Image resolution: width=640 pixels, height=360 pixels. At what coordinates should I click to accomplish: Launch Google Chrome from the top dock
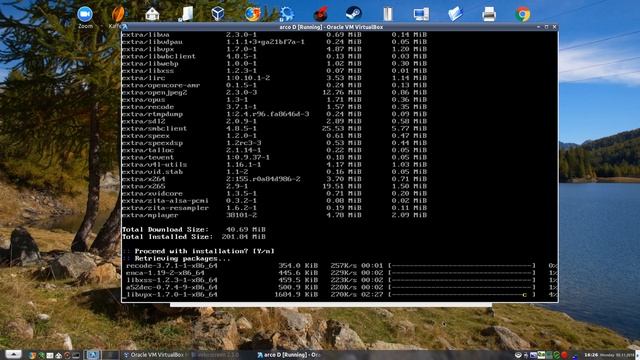coord(522,14)
